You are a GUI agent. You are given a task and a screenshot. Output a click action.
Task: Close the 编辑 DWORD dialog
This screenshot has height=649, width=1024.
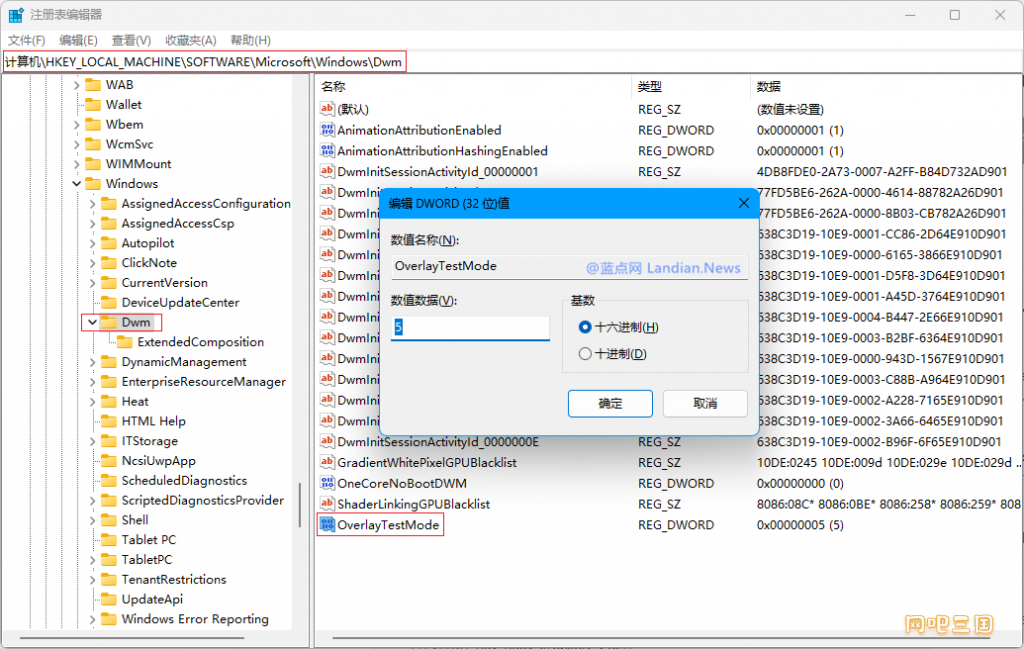tap(743, 203)
